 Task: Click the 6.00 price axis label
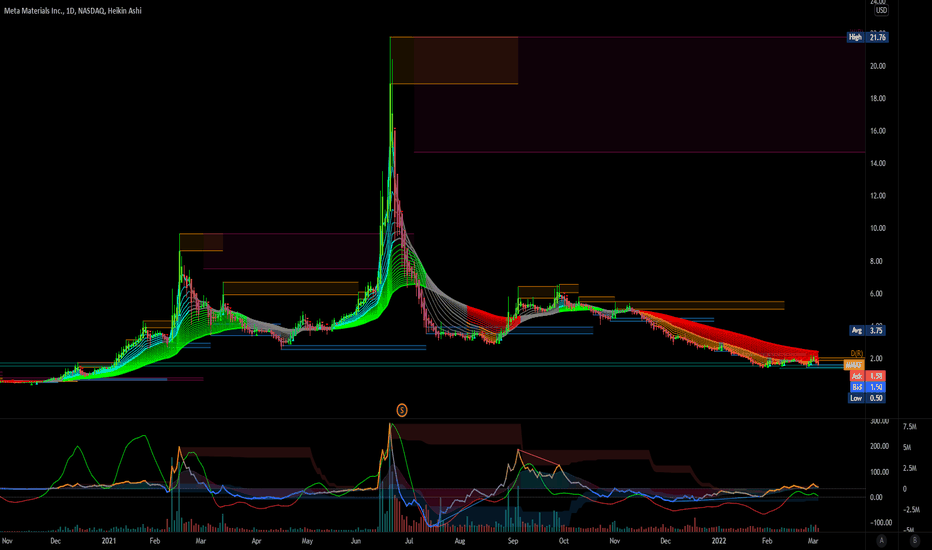click(876, 294)
